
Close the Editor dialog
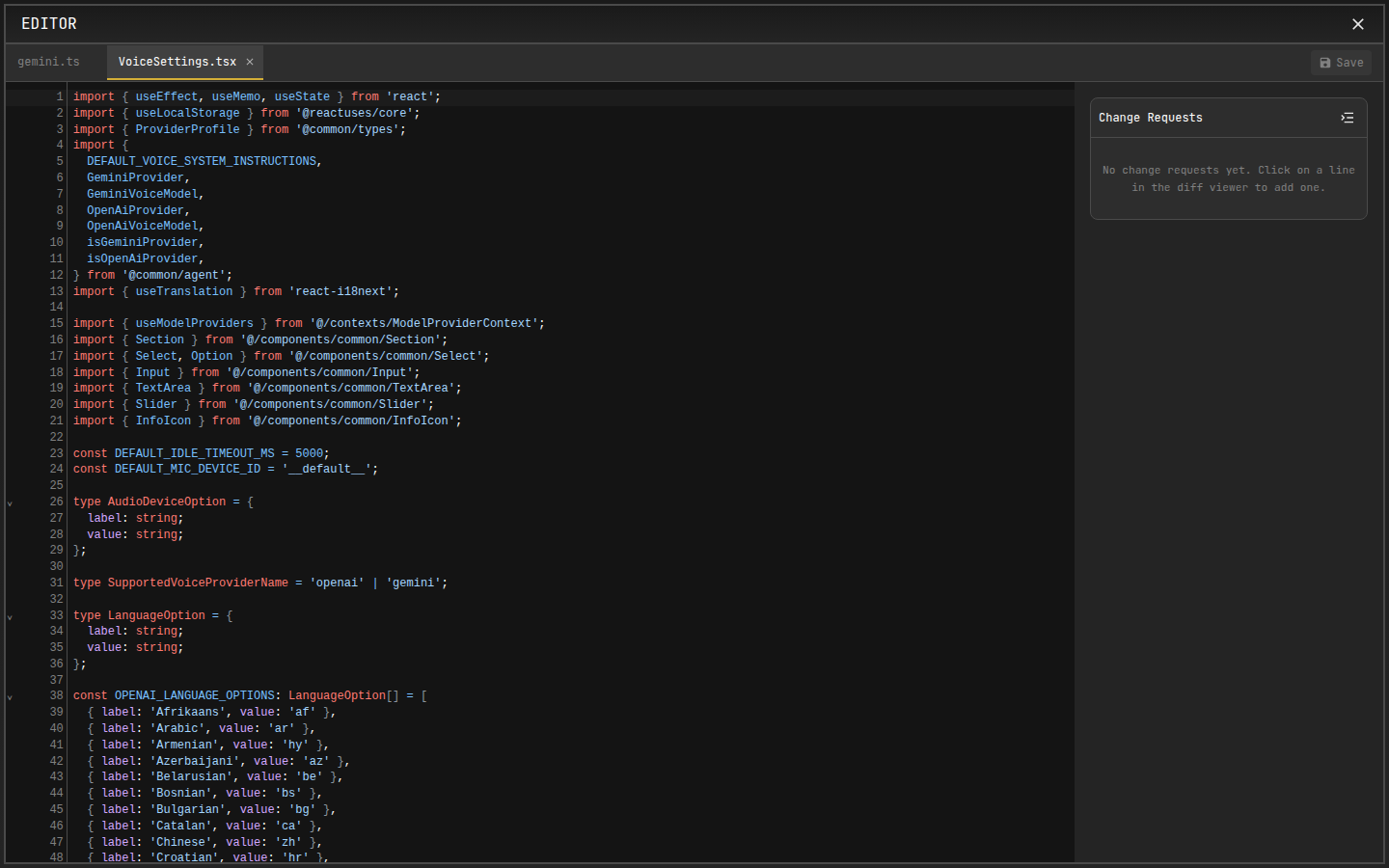[1357, 24]
